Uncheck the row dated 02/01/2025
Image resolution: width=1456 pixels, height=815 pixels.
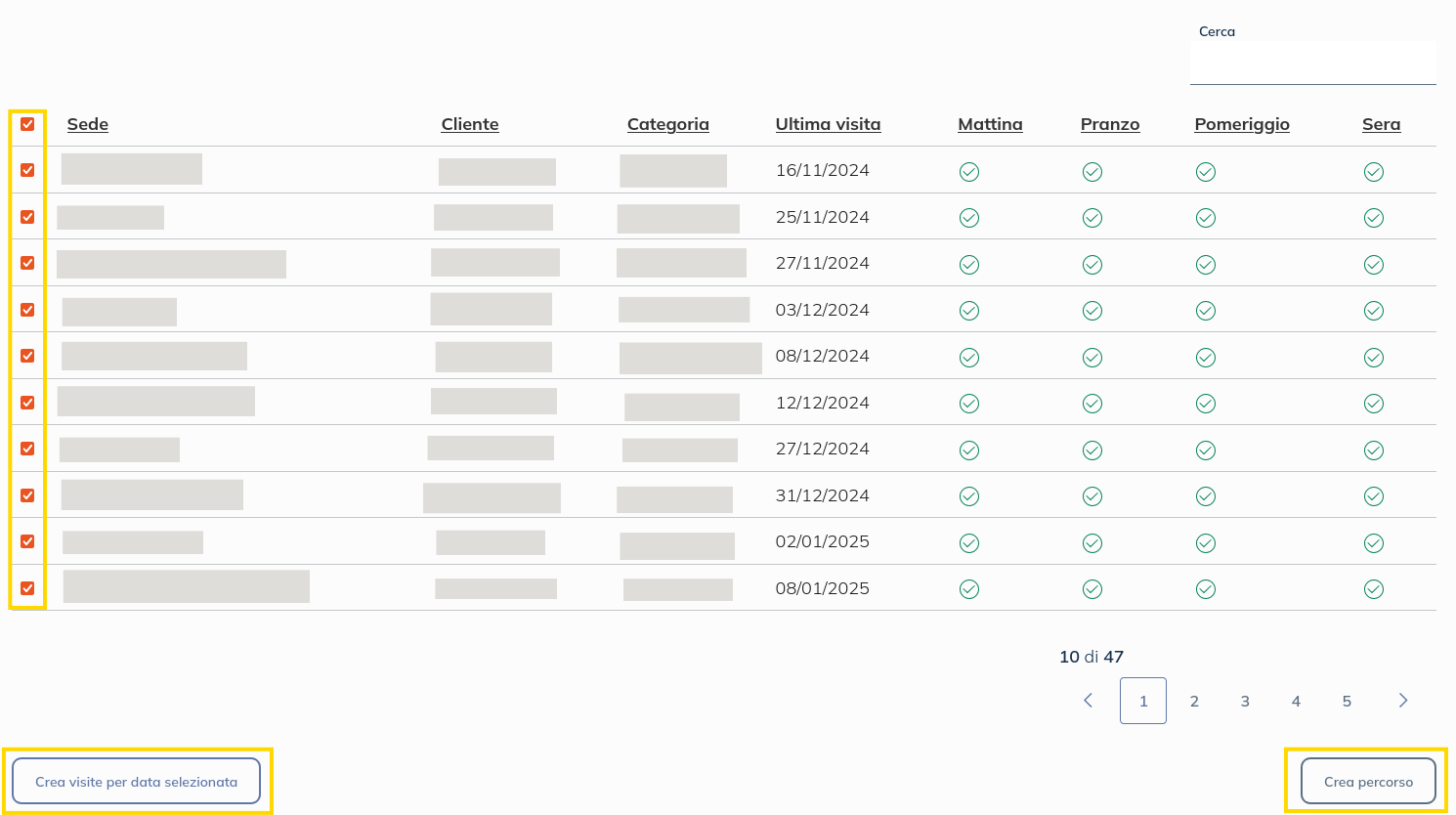click(x=27, y=541)
